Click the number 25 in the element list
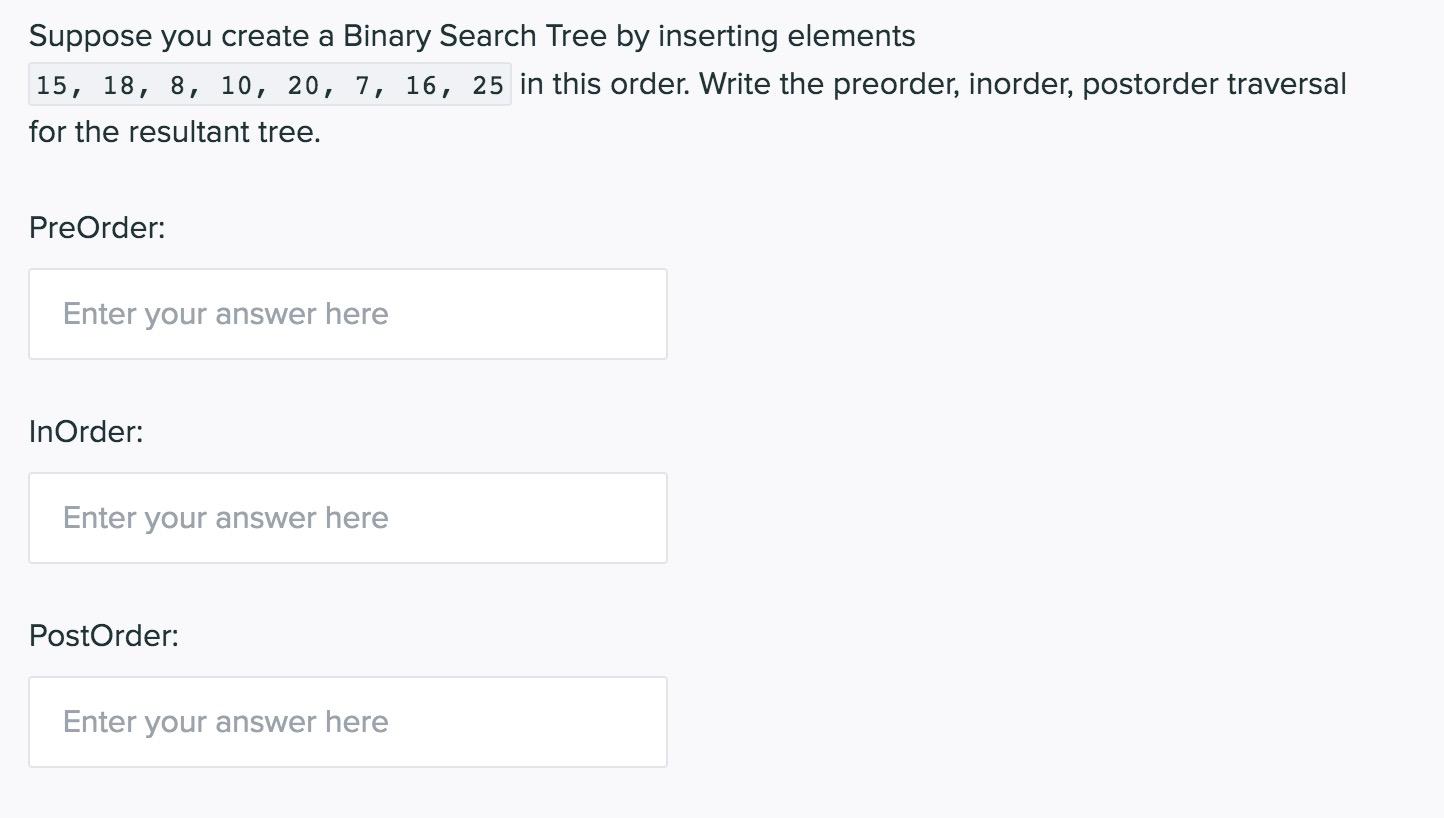The height and width of the screenshot is (818, 1444). (489, 85)
